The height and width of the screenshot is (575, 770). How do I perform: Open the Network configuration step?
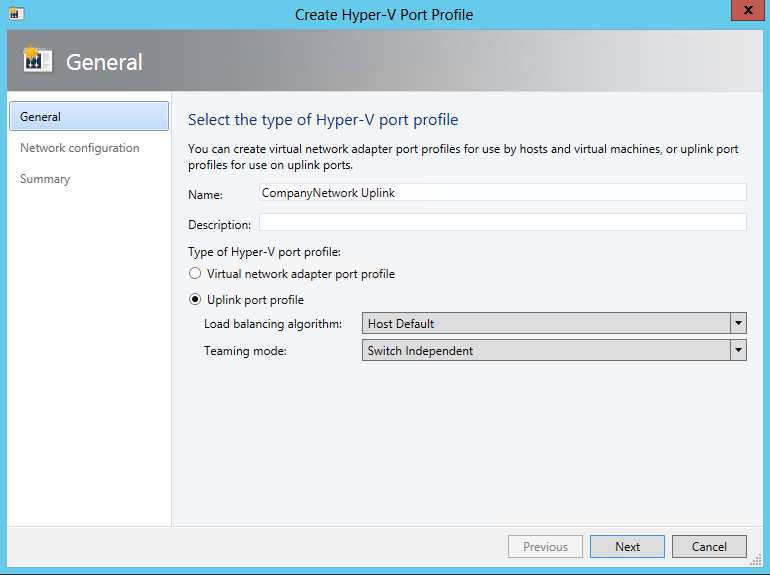point(80,148)
